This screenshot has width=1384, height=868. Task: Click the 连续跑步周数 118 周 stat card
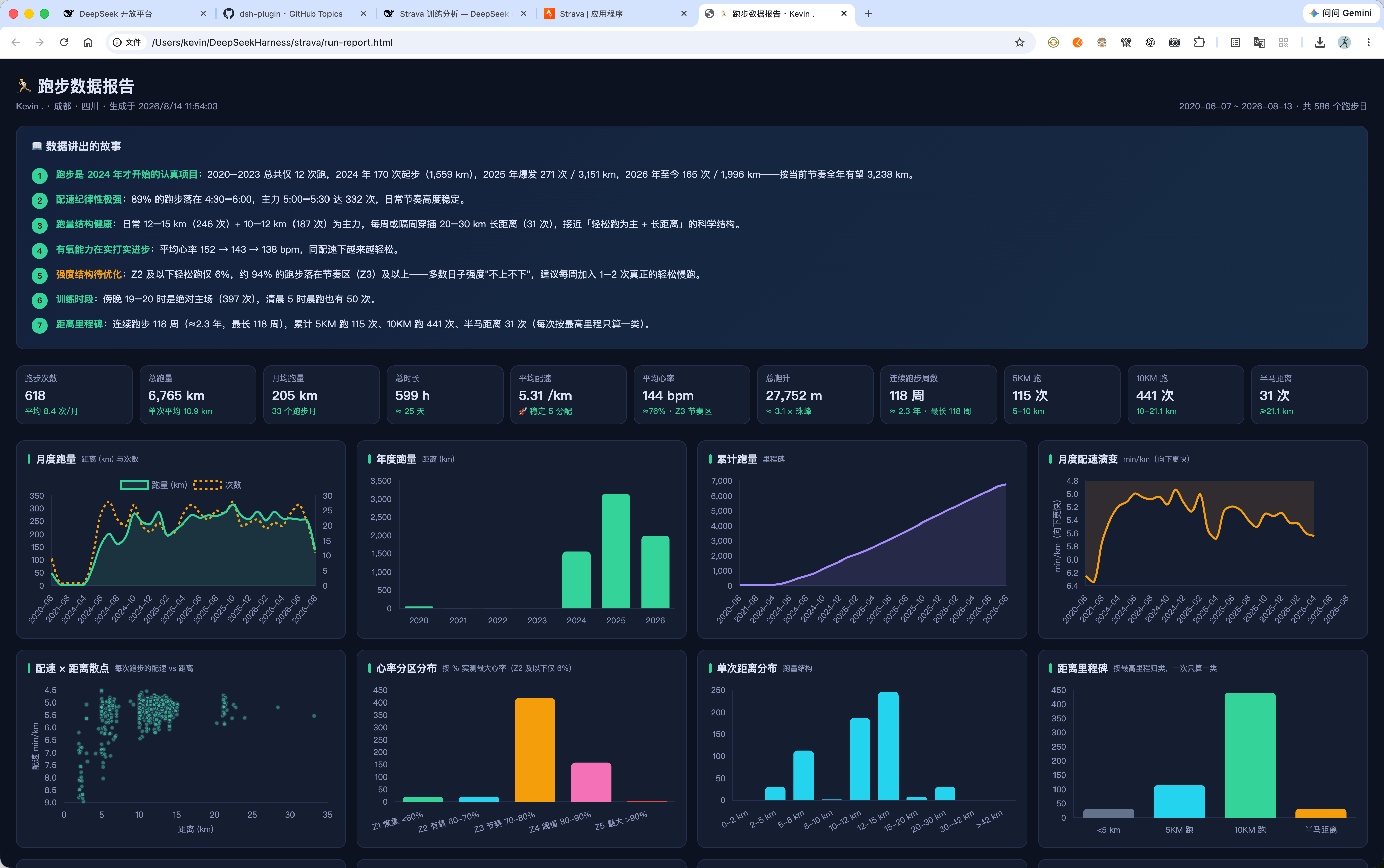939,395
